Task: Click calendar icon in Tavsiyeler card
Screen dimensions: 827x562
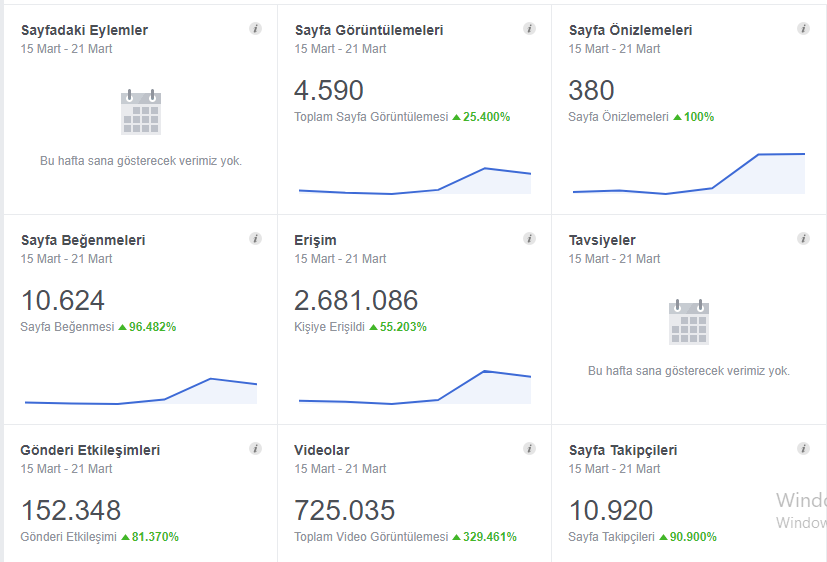Action: point(689,322)
